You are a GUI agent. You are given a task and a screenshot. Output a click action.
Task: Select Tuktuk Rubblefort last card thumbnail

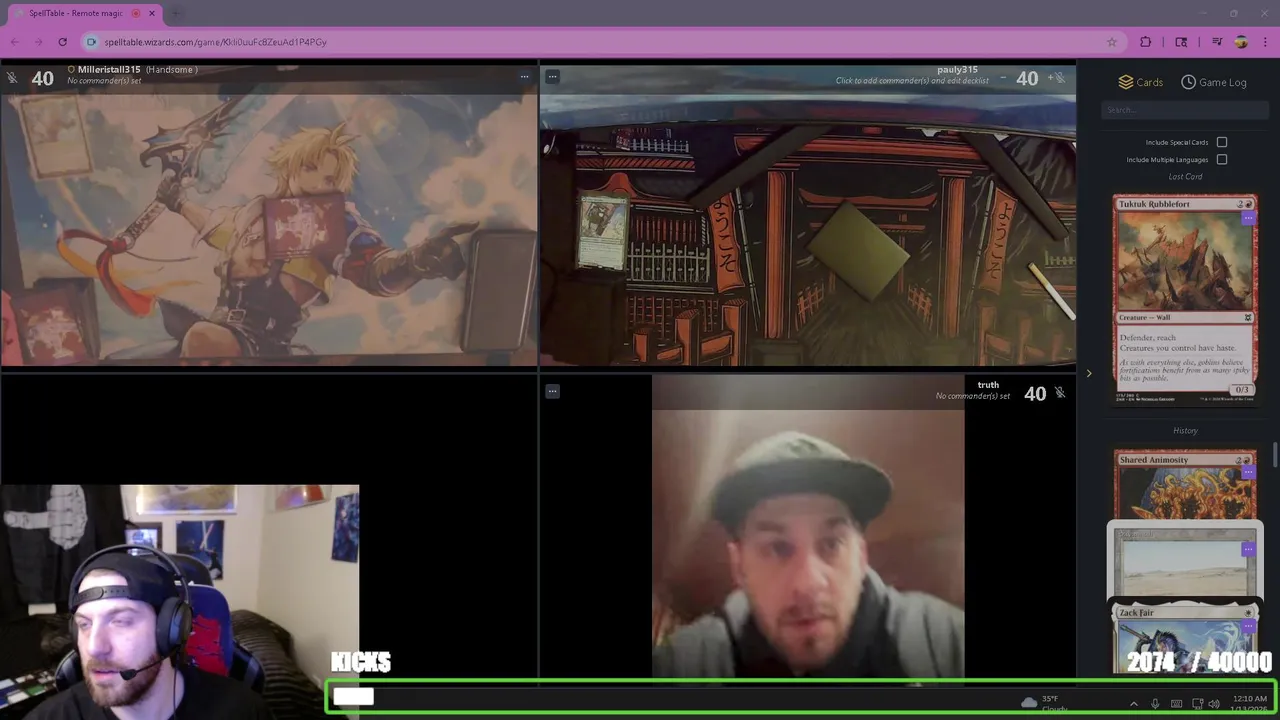1185,300
